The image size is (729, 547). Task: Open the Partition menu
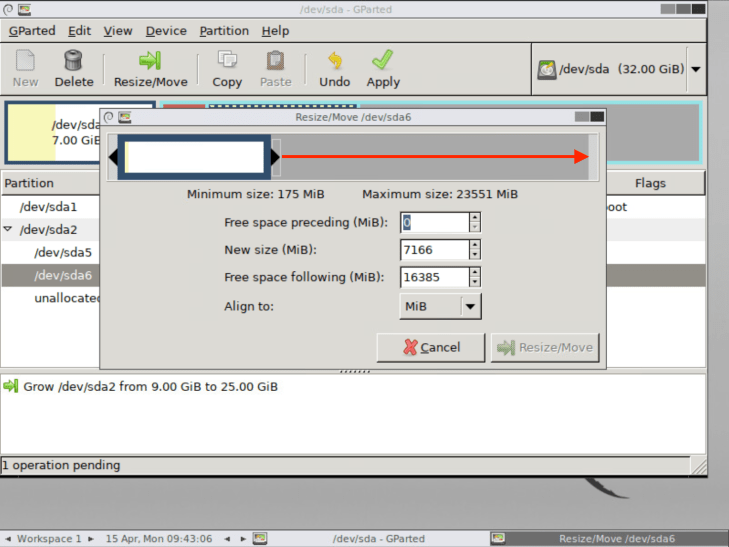point(224,31)
